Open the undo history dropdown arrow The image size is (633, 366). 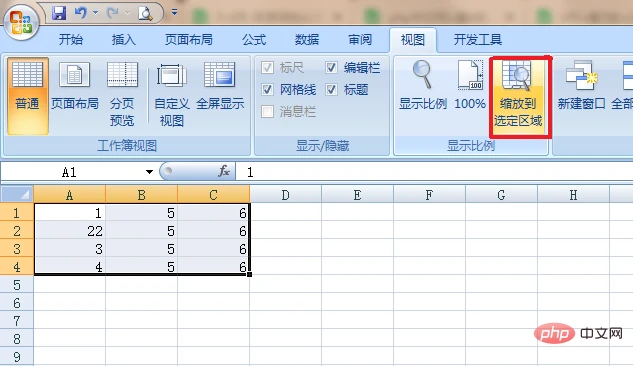click(96, 13)
